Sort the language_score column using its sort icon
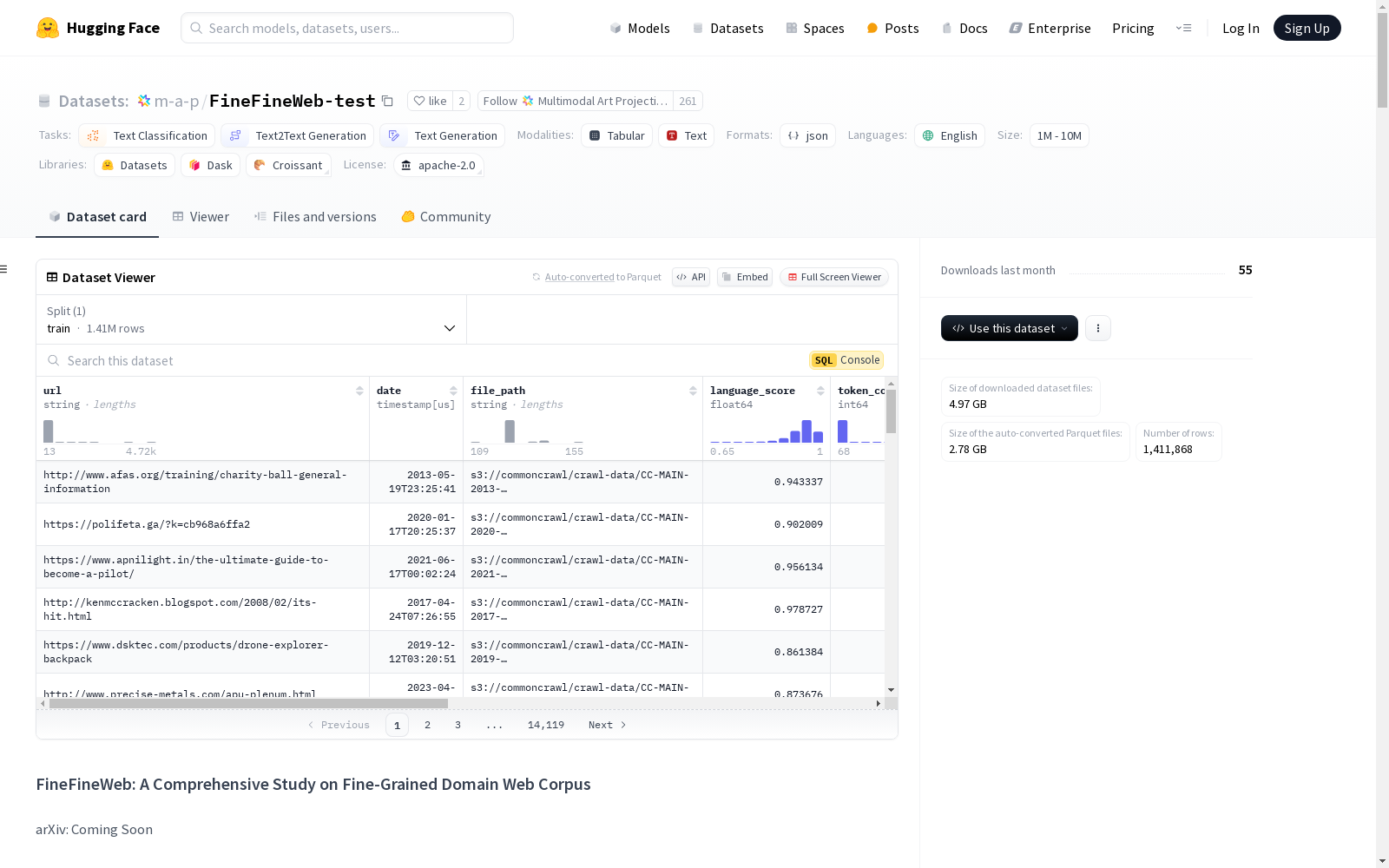Viewport: 1389px width, 868px height. pyautogui.click(x=820, y=391)
